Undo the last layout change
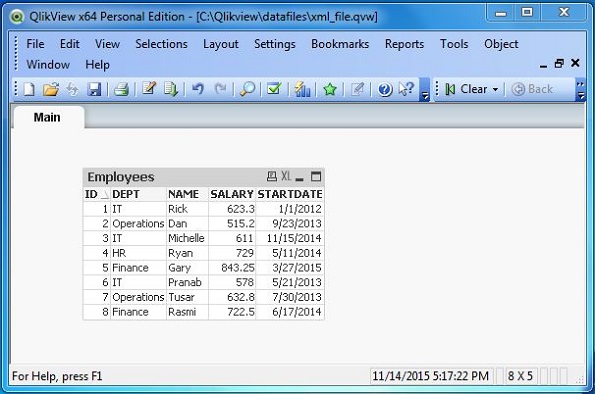The image size is (595, 394). (198, 89)
